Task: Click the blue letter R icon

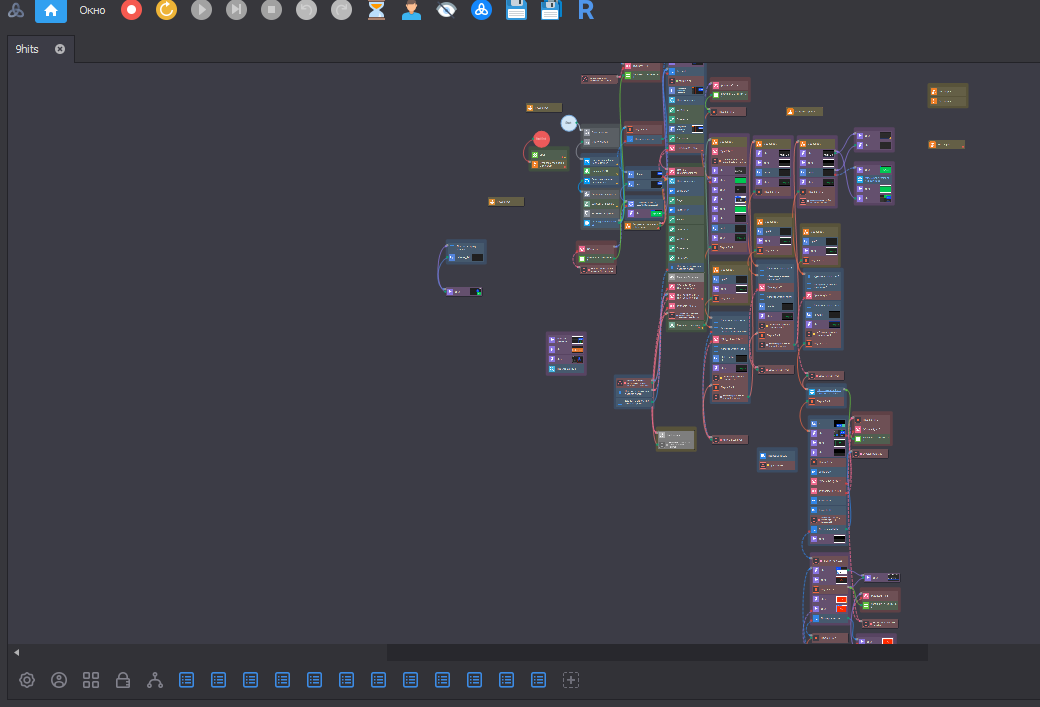Action: click(x=586, y=11)
